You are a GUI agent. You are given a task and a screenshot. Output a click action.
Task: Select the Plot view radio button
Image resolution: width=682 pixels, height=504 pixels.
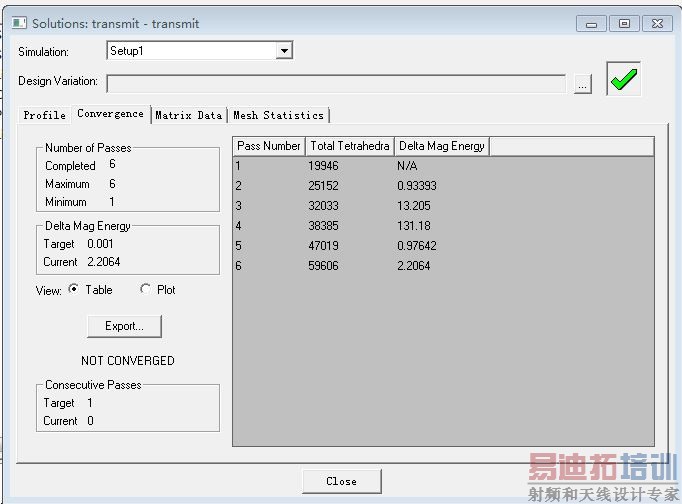pyautogui.click(x=145, y=289)
